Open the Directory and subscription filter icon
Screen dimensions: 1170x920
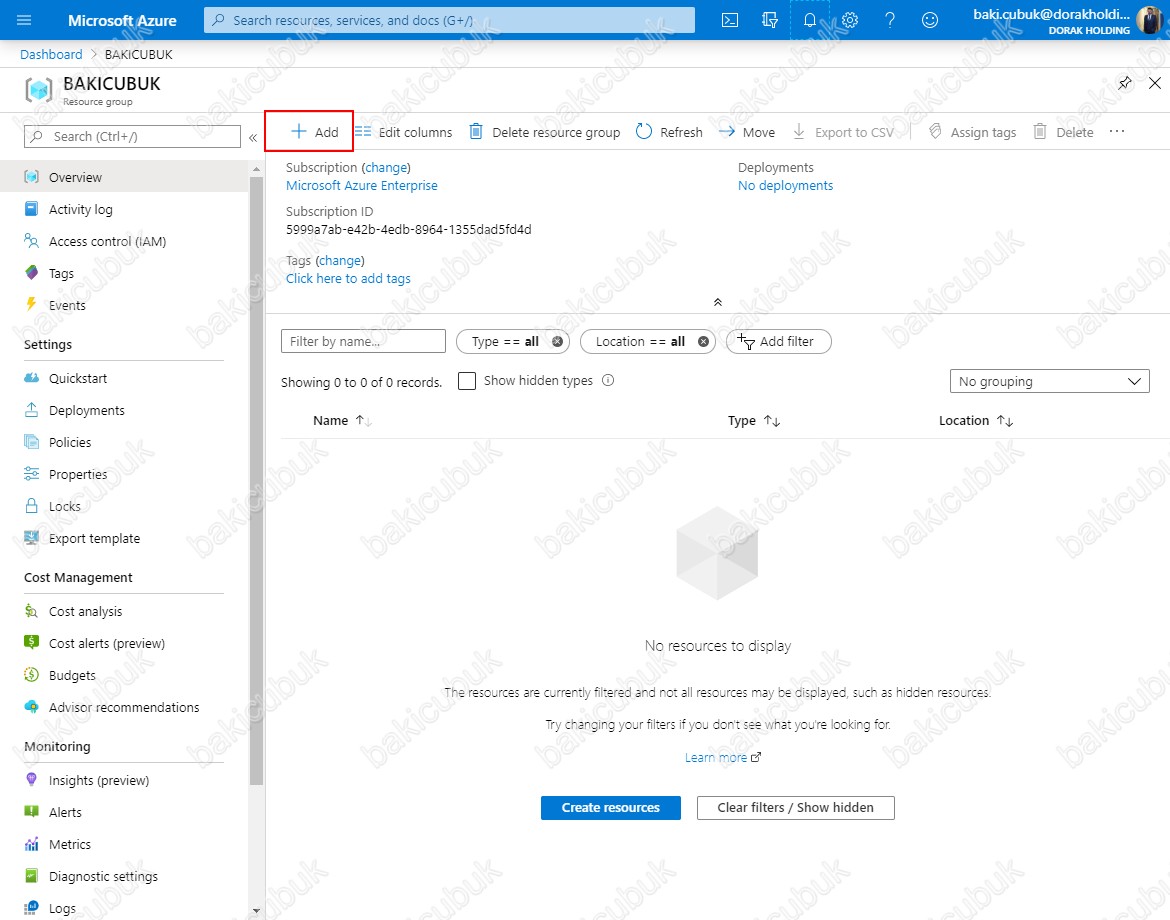769,20
